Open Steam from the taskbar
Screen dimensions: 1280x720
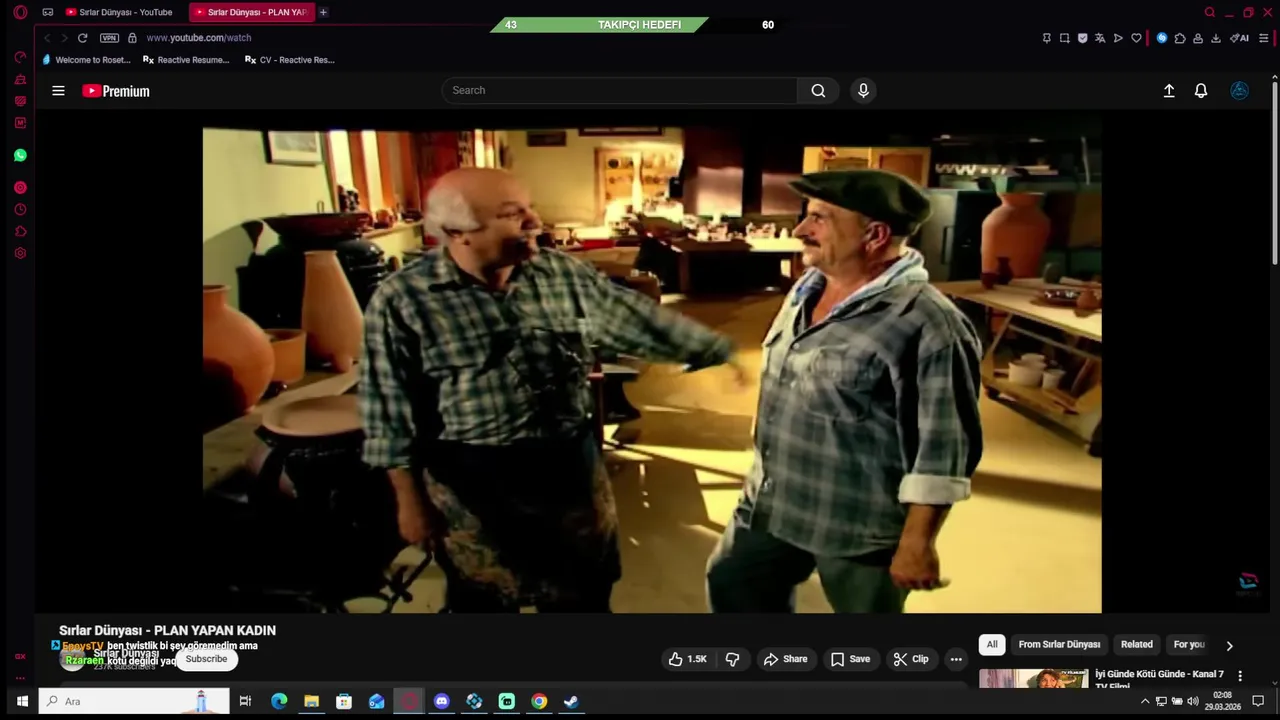[x=571, y=701]
